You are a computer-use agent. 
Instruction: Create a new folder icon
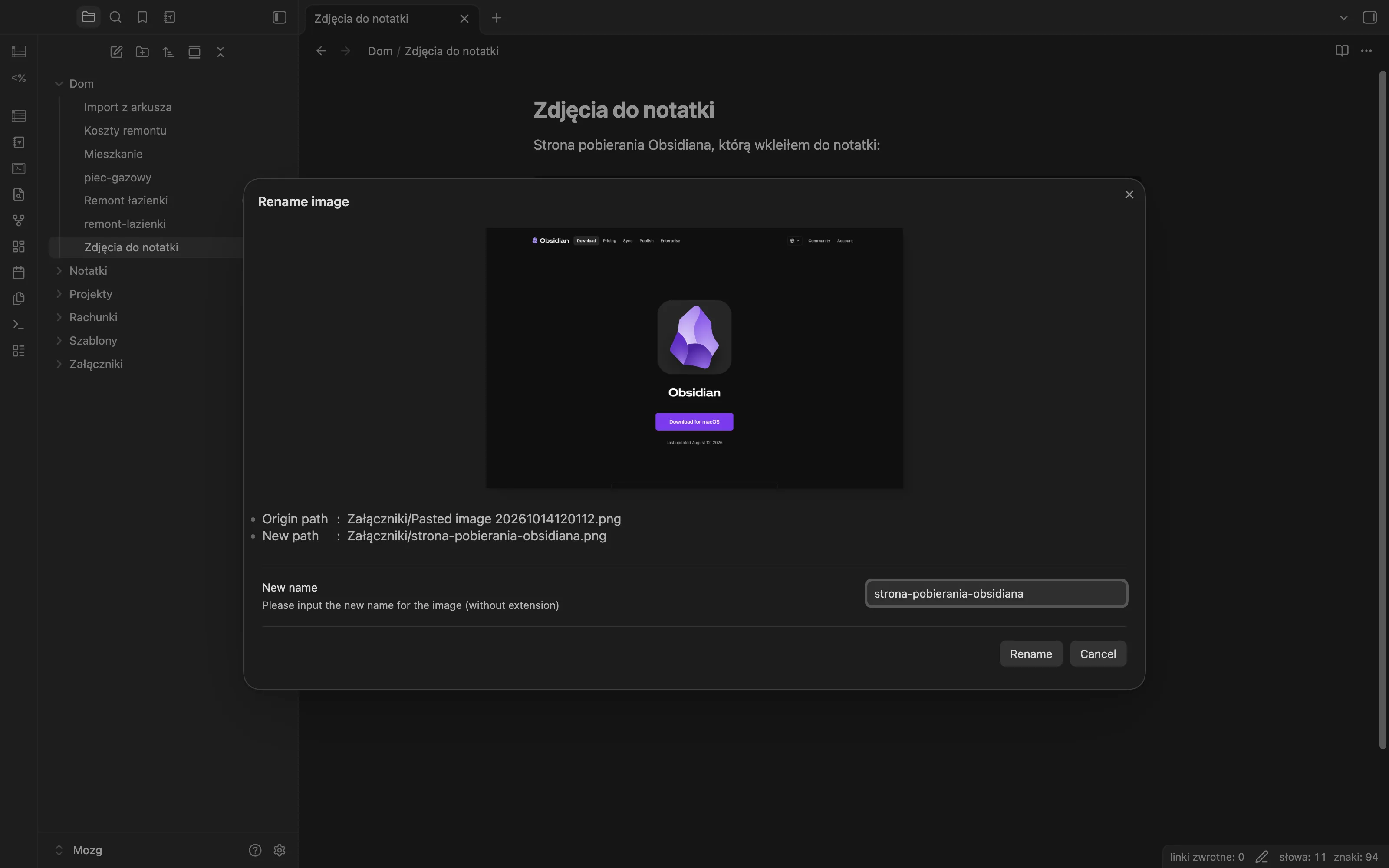pyautogui.click(x=142, y=52)
